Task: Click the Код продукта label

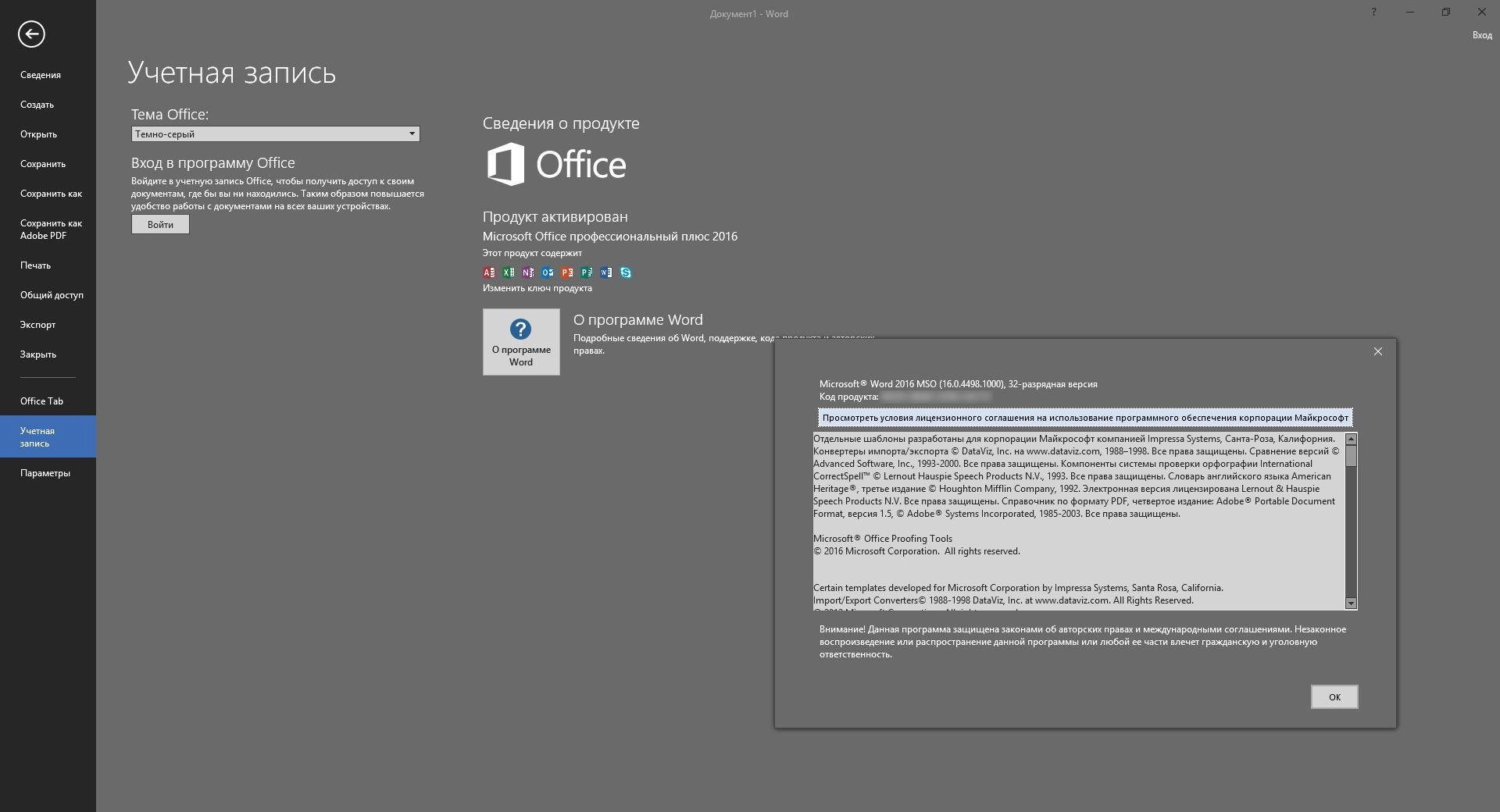Action: (x=848, y=397)
